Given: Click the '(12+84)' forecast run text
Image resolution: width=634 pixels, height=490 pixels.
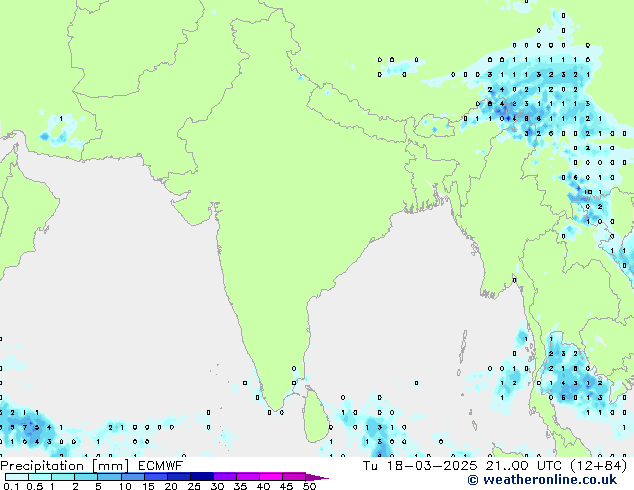Looking at the screenshot, I should 598,466.
